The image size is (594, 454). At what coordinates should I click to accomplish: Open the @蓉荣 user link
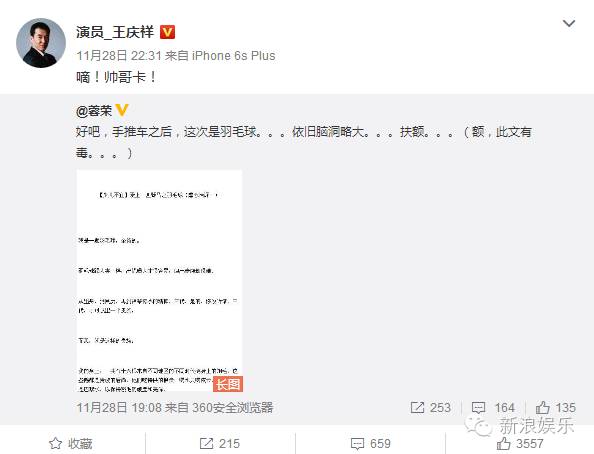[x=94, y=111]
